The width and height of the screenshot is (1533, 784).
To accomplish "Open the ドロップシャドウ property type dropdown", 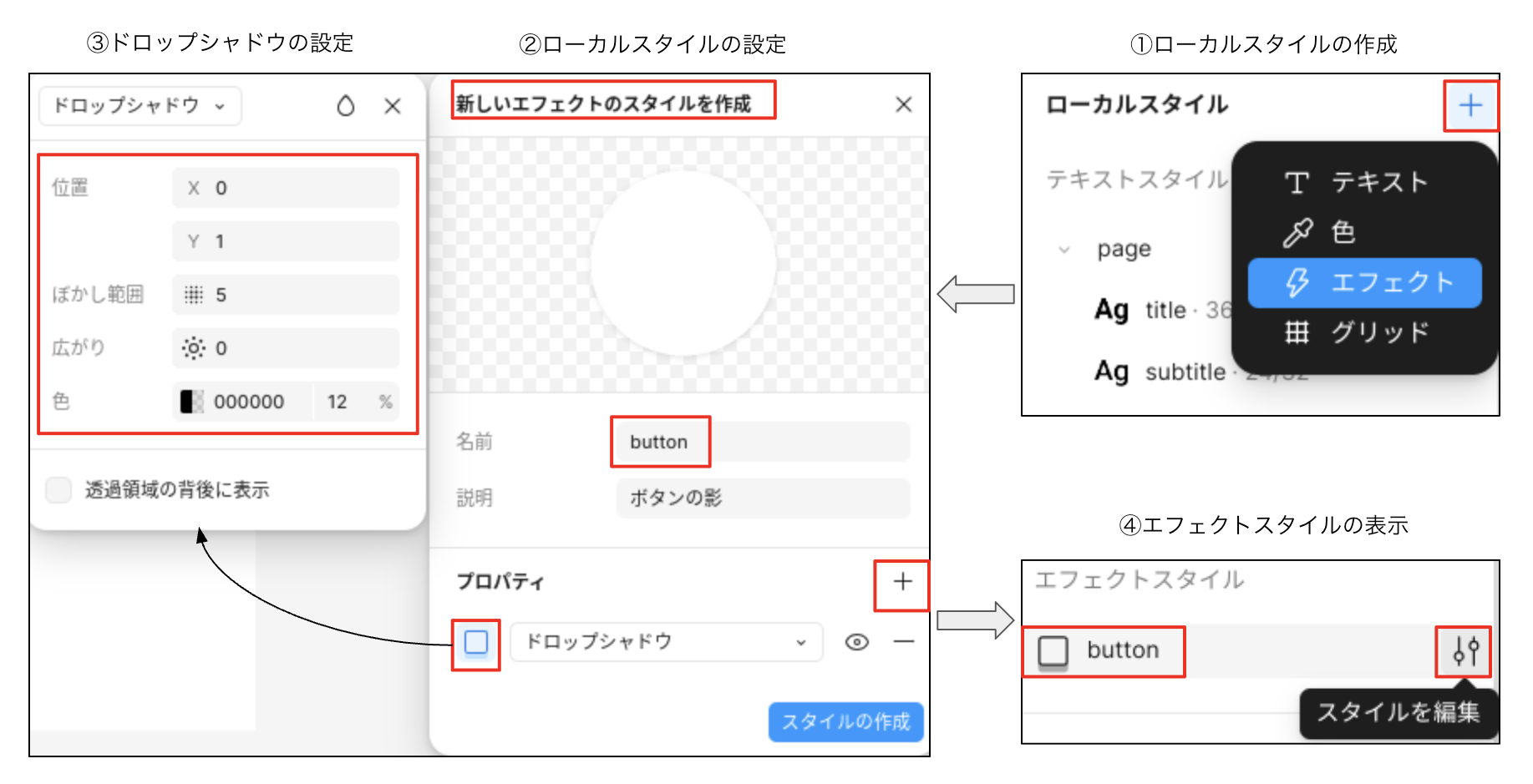I will point(667,642).
